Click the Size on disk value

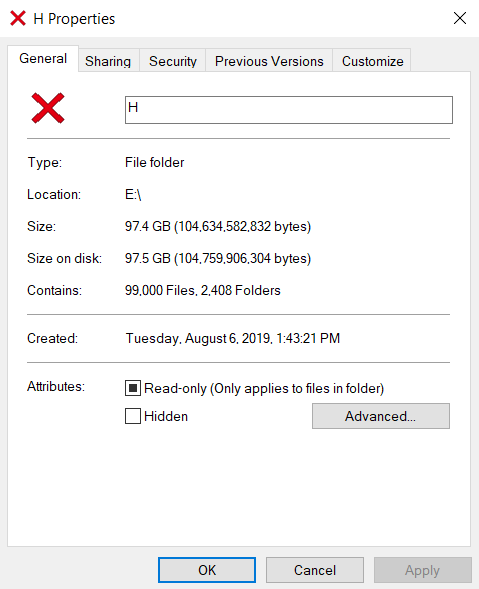(218, 258)
